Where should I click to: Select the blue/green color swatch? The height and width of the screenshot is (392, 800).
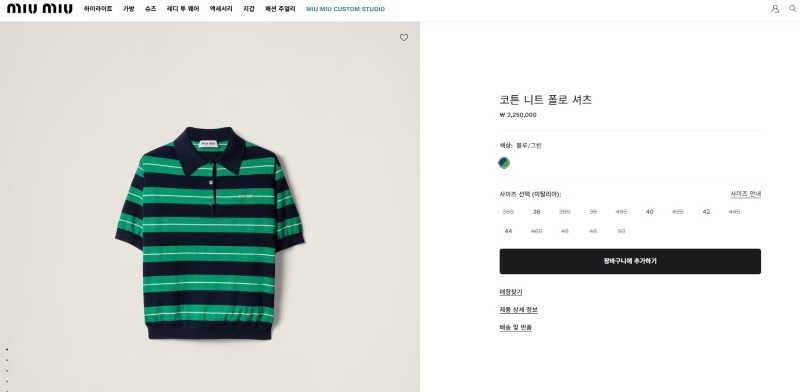tap(504, 163)
